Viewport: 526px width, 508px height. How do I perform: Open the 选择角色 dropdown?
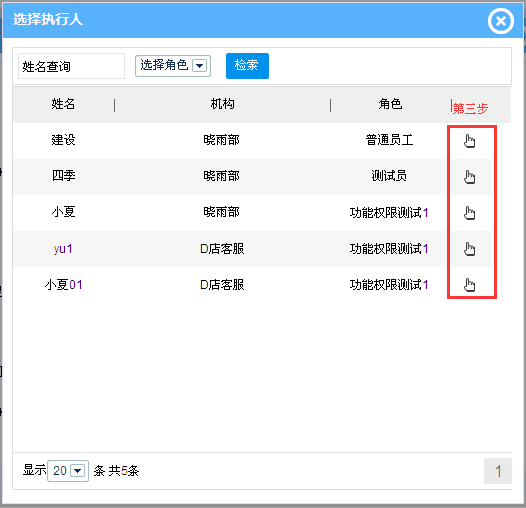coord(173,66)
